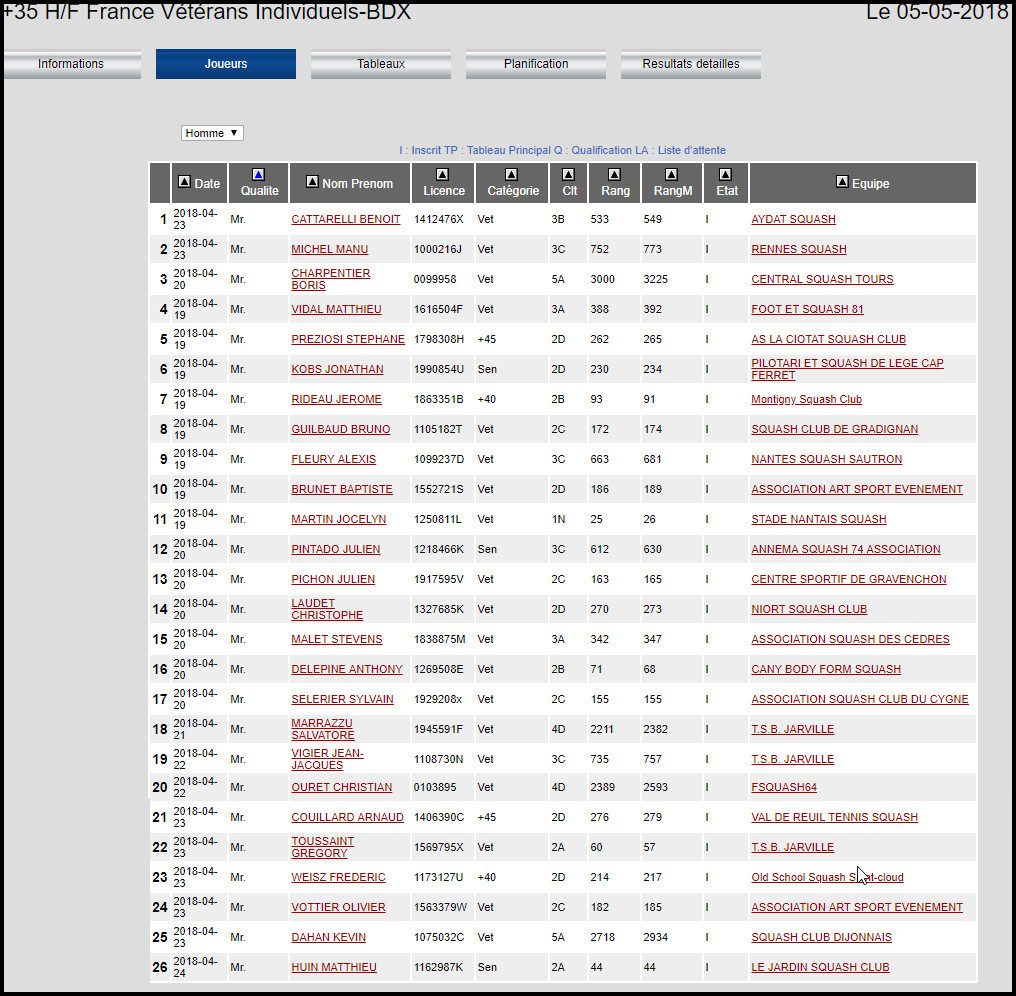Screen dimensions: 1016x996
Task: Click the Equipe column sort icon
Action: tap(842, 182)
